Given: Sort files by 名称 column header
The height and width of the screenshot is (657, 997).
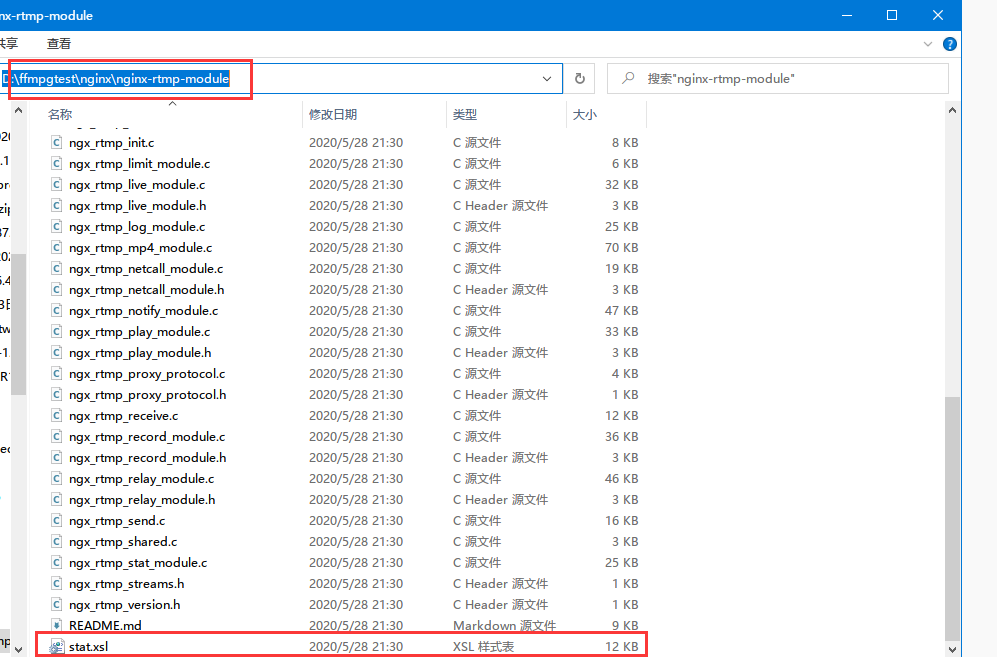Looking at the screenshot, I should click(60, 114).
